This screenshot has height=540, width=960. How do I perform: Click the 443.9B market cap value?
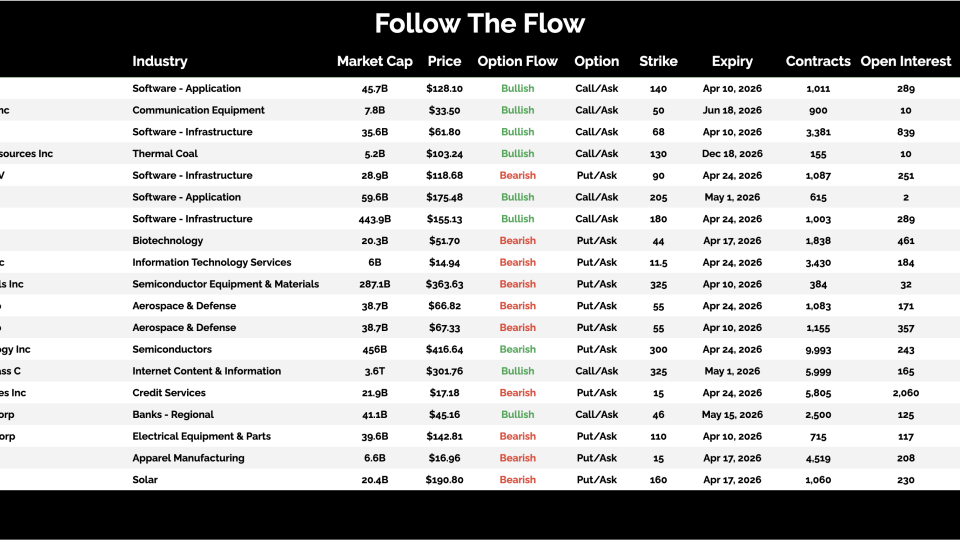click(x=374, y=219)
